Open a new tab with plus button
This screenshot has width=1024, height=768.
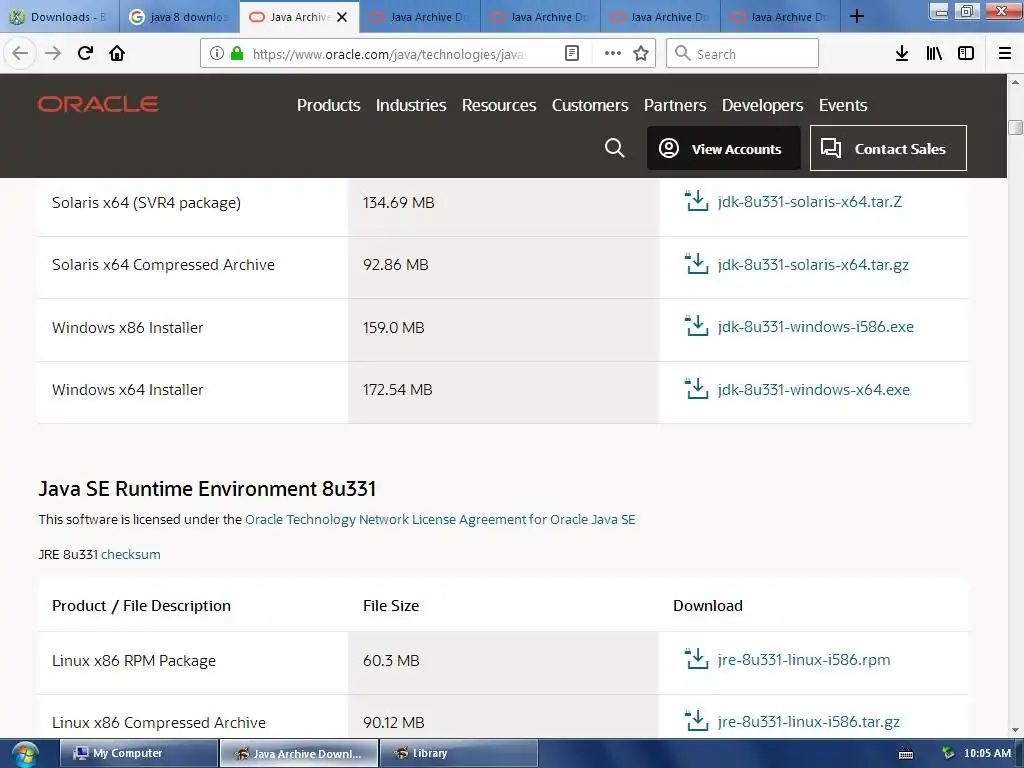point(857,16)
